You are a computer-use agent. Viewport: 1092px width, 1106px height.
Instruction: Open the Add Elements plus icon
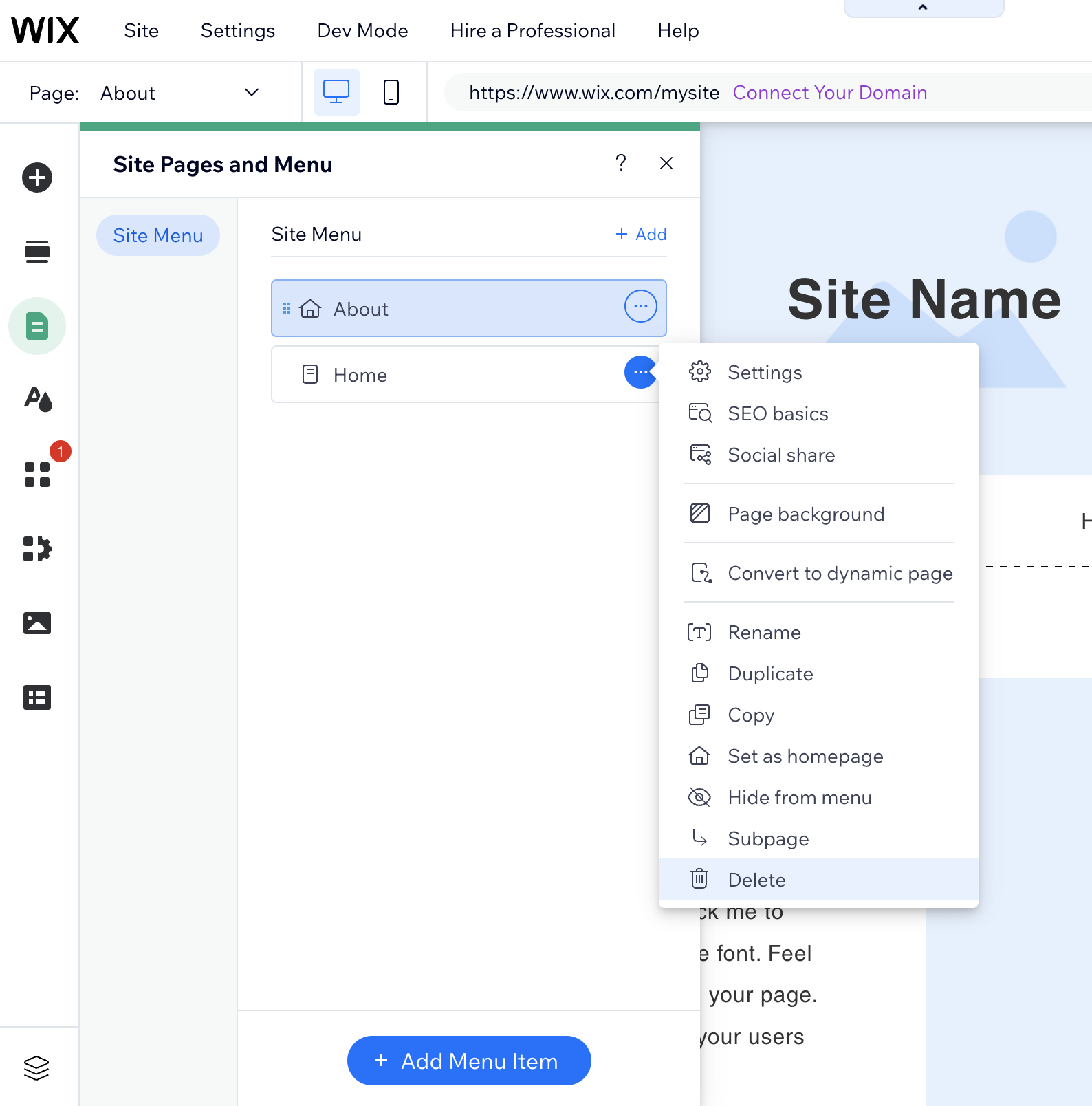[37, 177]
